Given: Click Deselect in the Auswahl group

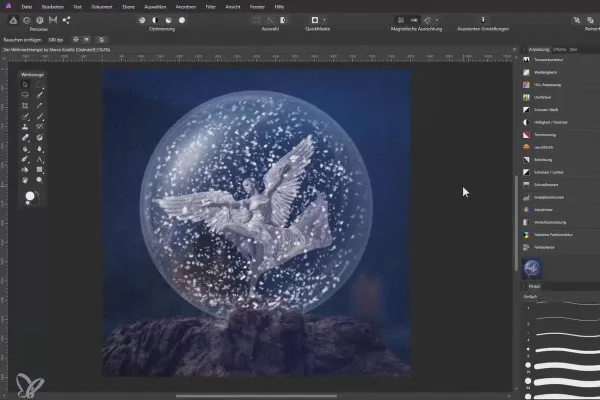Looking at the screenshot, I should point(270,20).
